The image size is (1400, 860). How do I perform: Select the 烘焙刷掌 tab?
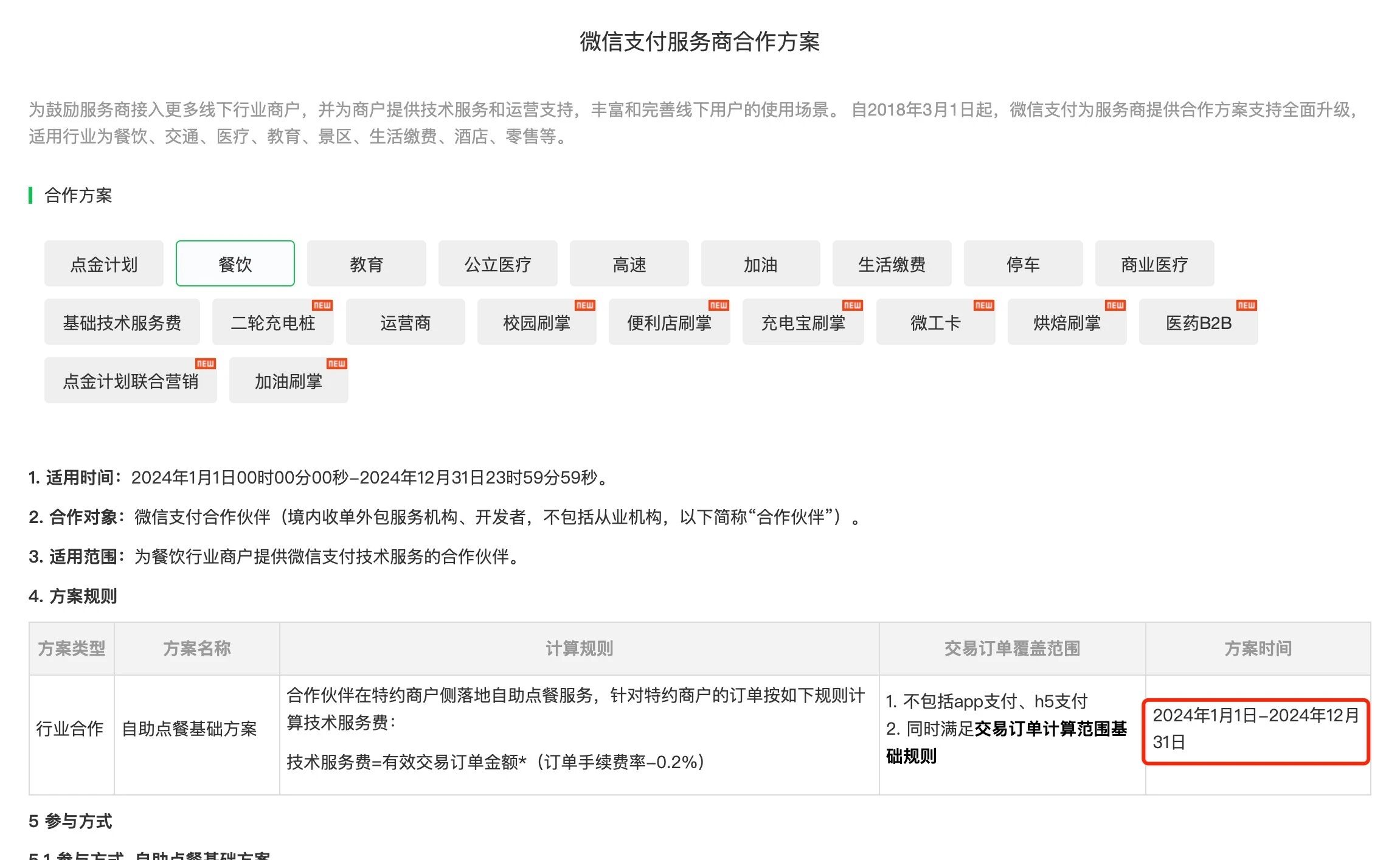pyautogui.click(x=1067, y=322)
